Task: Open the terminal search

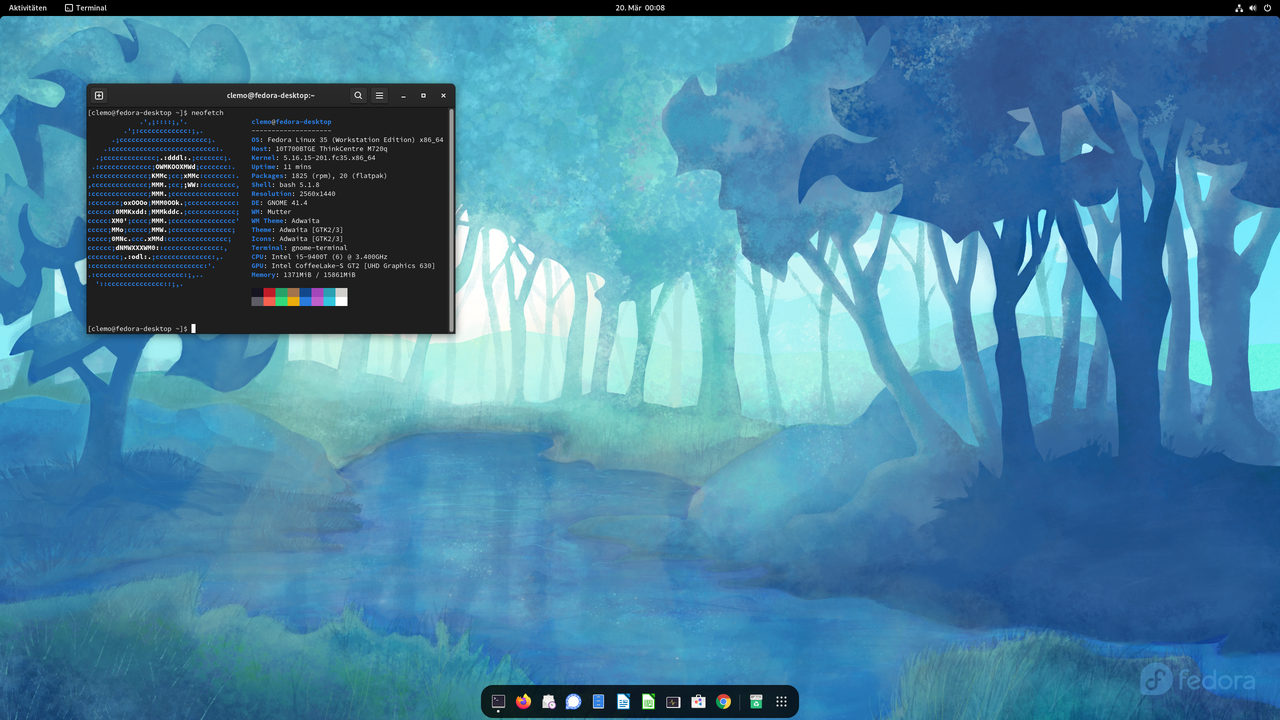Action: pos(358,95)
